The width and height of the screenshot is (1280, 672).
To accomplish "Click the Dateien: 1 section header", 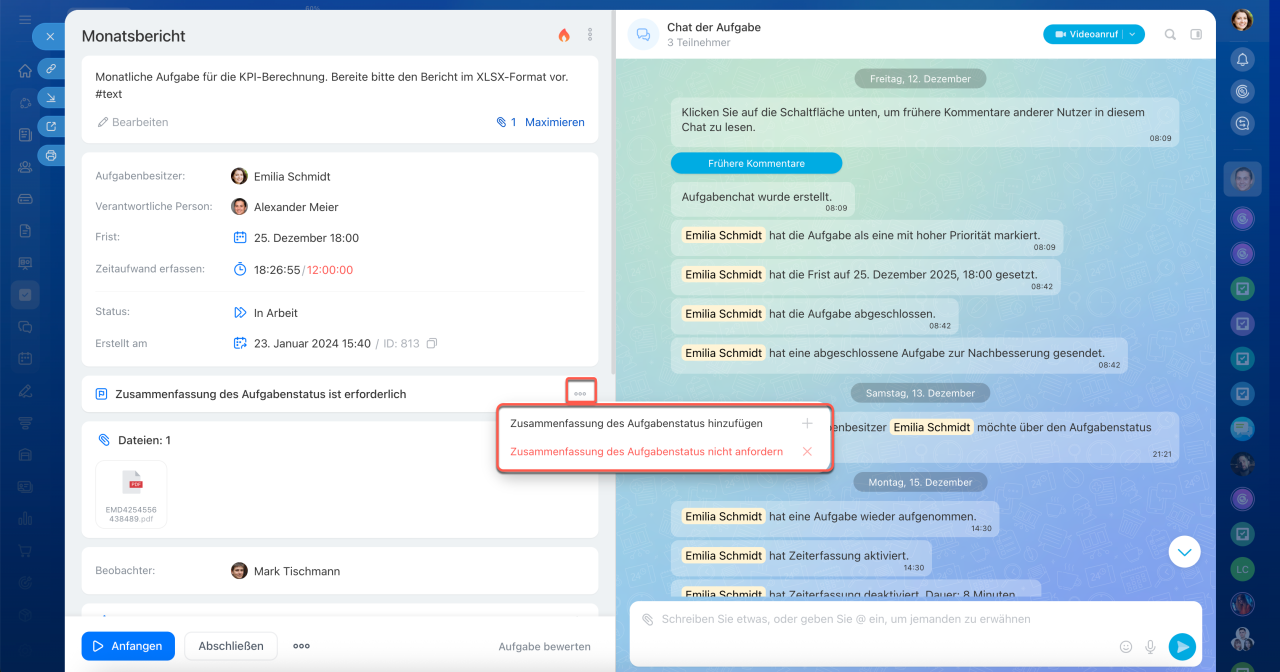I will 134,440.
